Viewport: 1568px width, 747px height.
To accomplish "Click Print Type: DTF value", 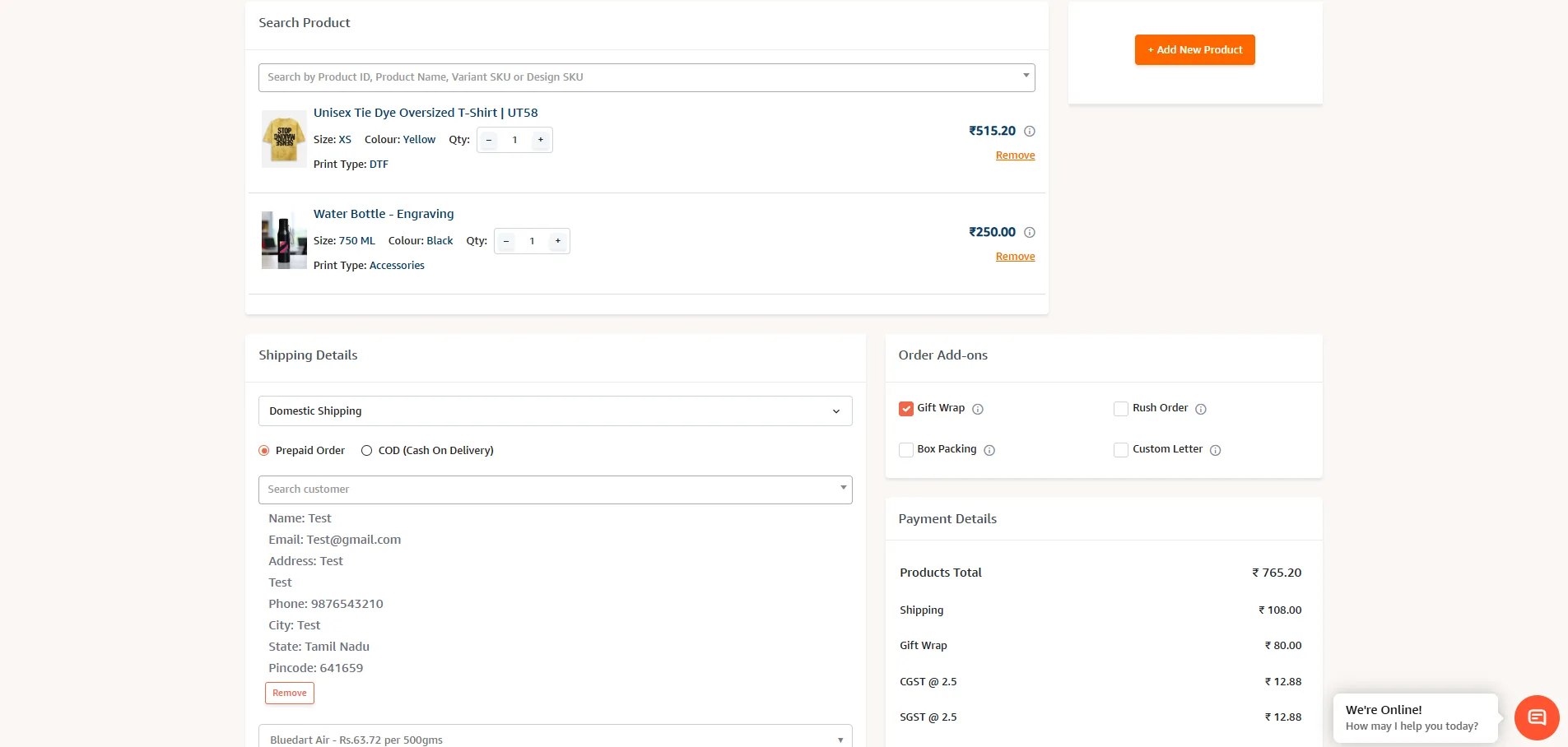I will [379, 165].
